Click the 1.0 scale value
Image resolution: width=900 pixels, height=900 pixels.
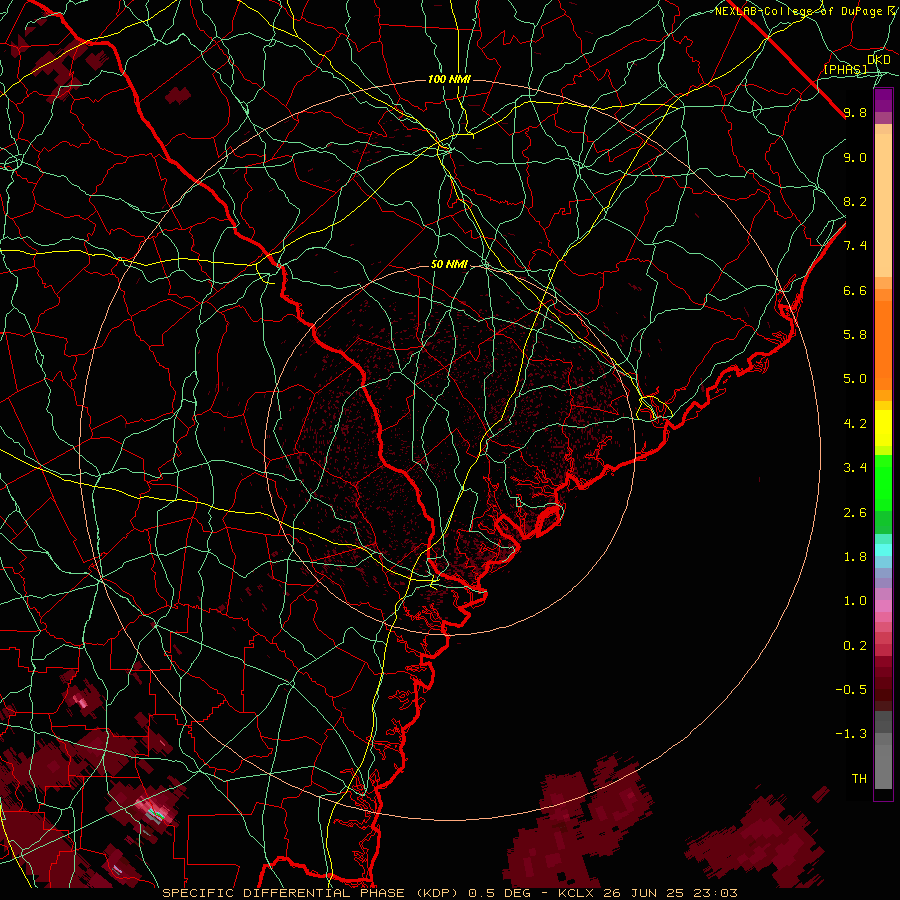pyautogui.click(x=855, y=601)
